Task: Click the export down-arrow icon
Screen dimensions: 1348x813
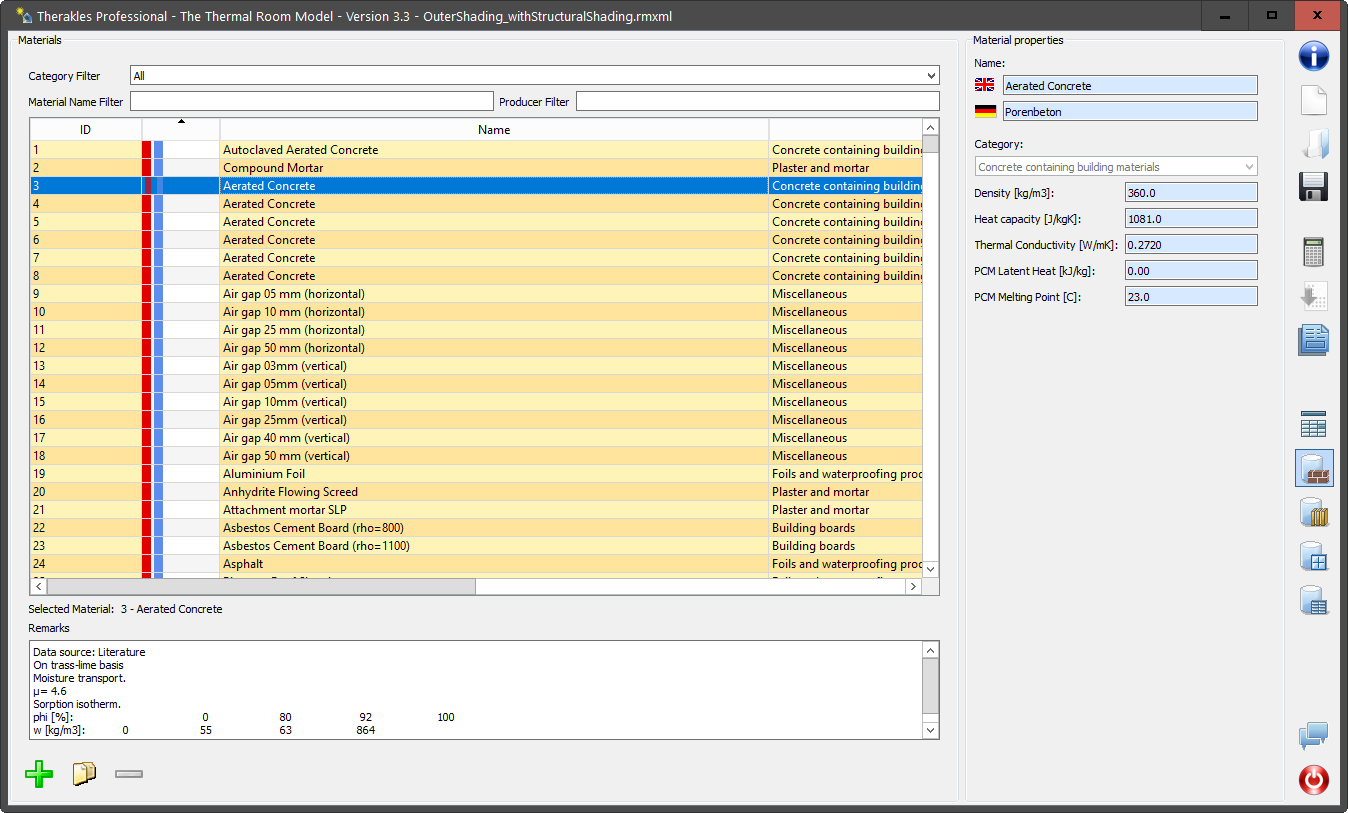Action: pyautogui.click(x=1314, y=297)
